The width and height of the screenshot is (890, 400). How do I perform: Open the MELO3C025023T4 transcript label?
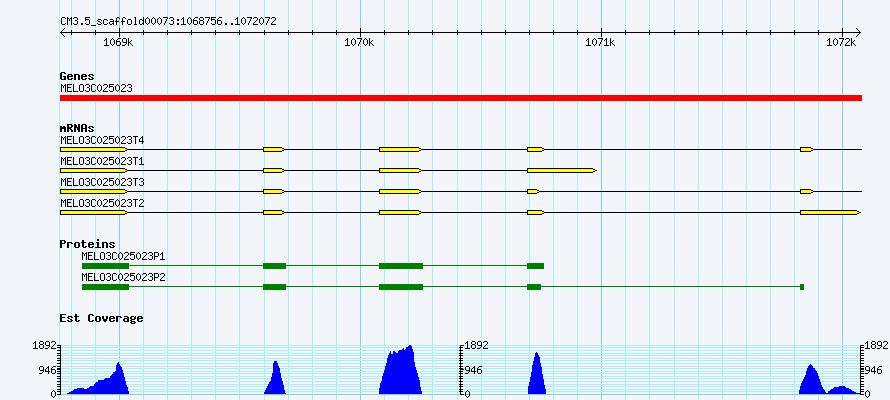click(x=102, y=140)
